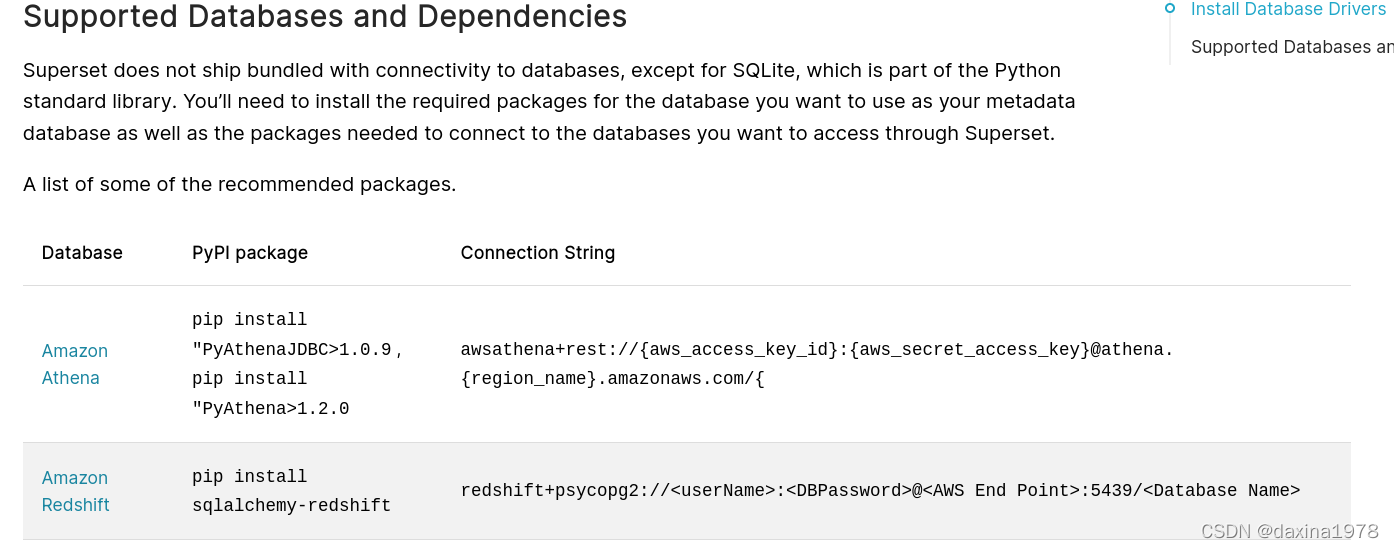Click the "PyAthena>1.2.0" package text
This screenshot has height=548, width=1394.
[270, 408]
